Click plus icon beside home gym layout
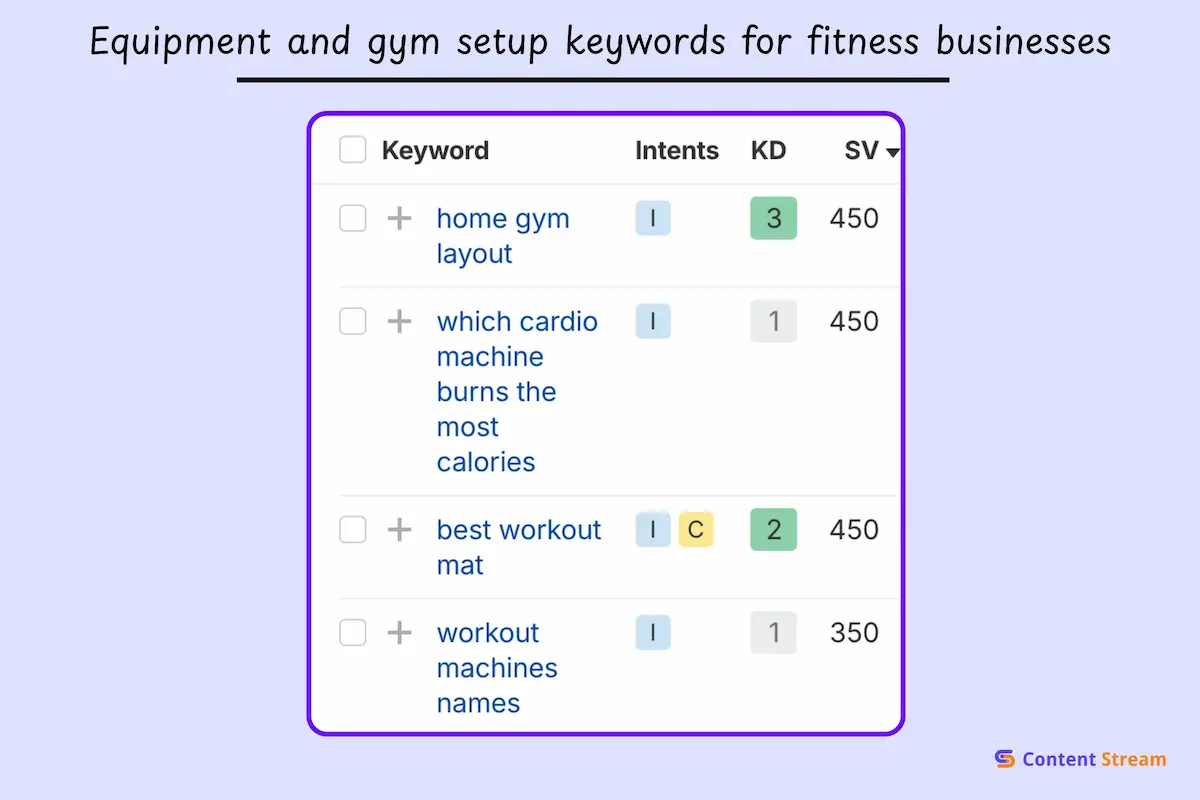Image resolution: width=1200 pixels, height=800 pixels. pyautogui.click(x=399, y=218)
